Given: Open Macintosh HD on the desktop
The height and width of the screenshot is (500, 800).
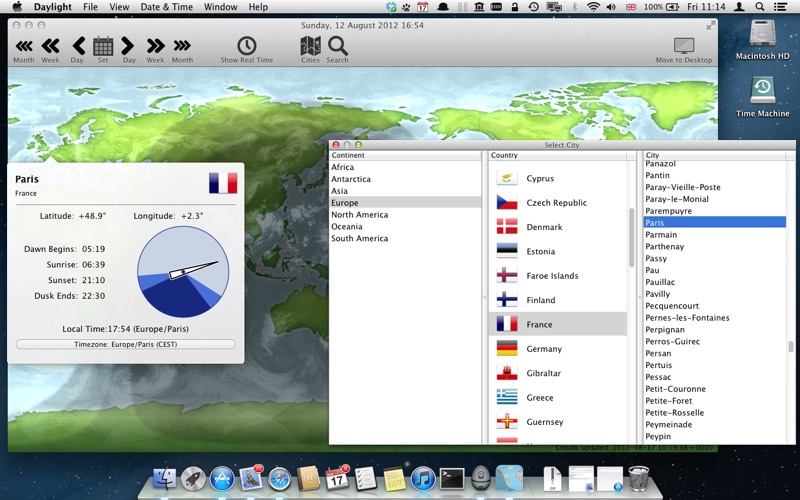Looking at the screenshot, I should point(763,38).
